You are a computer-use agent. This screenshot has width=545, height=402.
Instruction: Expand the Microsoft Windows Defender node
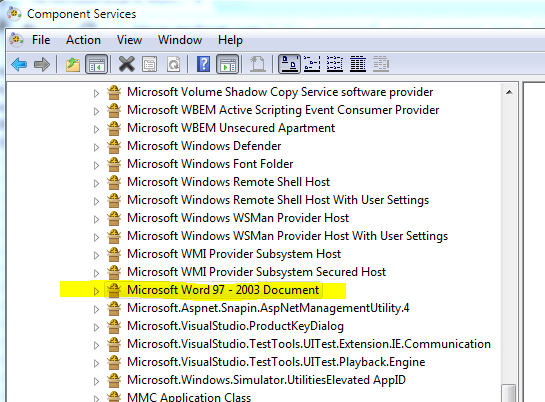96,147
